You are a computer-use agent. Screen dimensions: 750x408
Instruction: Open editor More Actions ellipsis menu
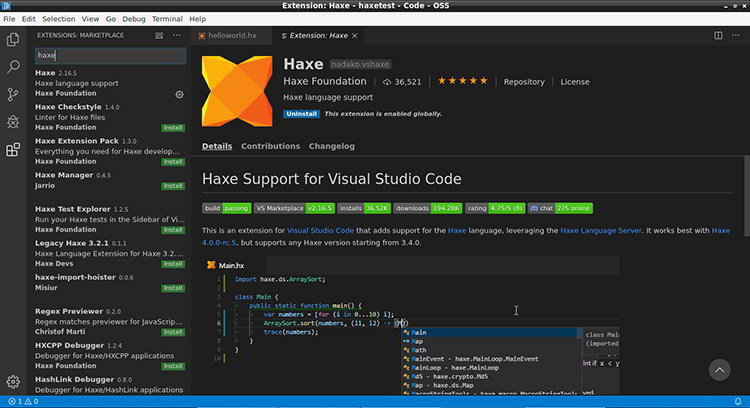point(734,35)
